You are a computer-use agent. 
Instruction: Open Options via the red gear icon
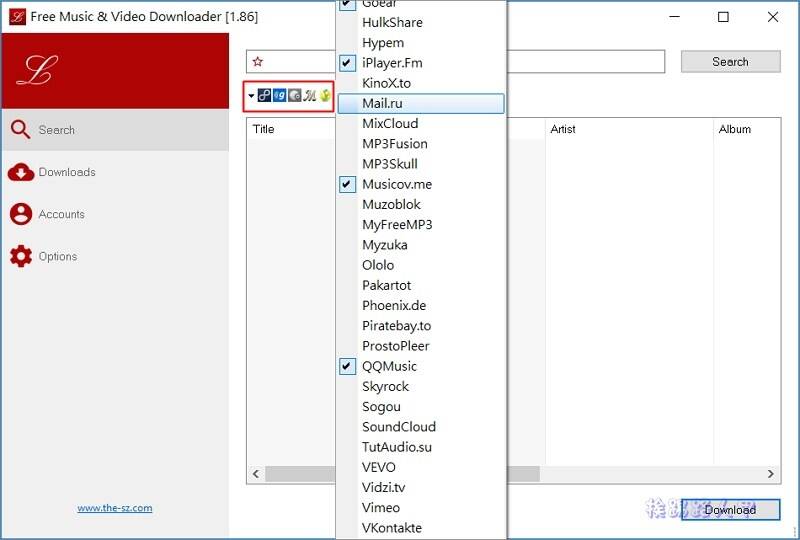(x=21, y=256)
